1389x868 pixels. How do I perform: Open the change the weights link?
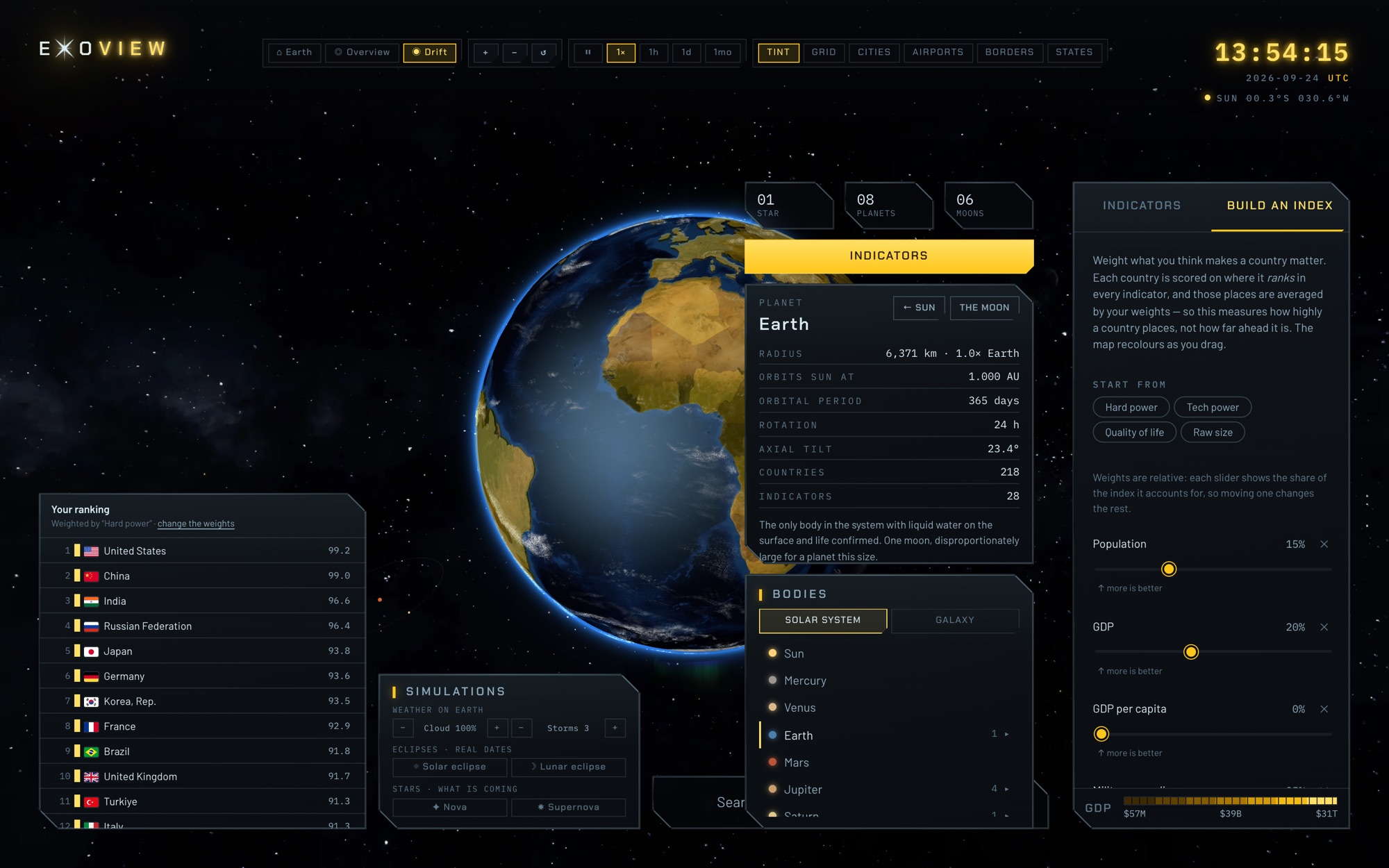click(196, 524)
